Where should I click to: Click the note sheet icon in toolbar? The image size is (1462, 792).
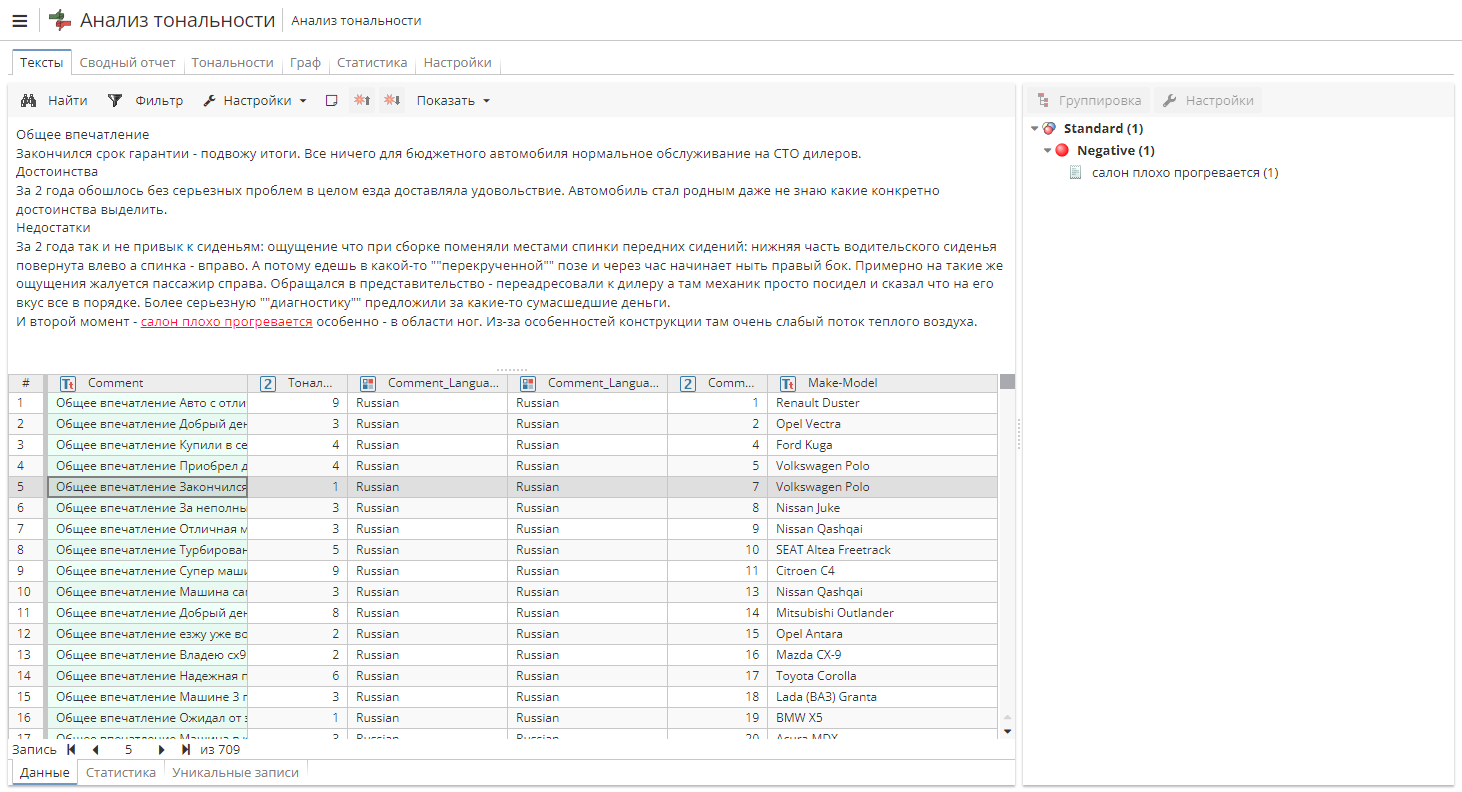click(332, 101)
